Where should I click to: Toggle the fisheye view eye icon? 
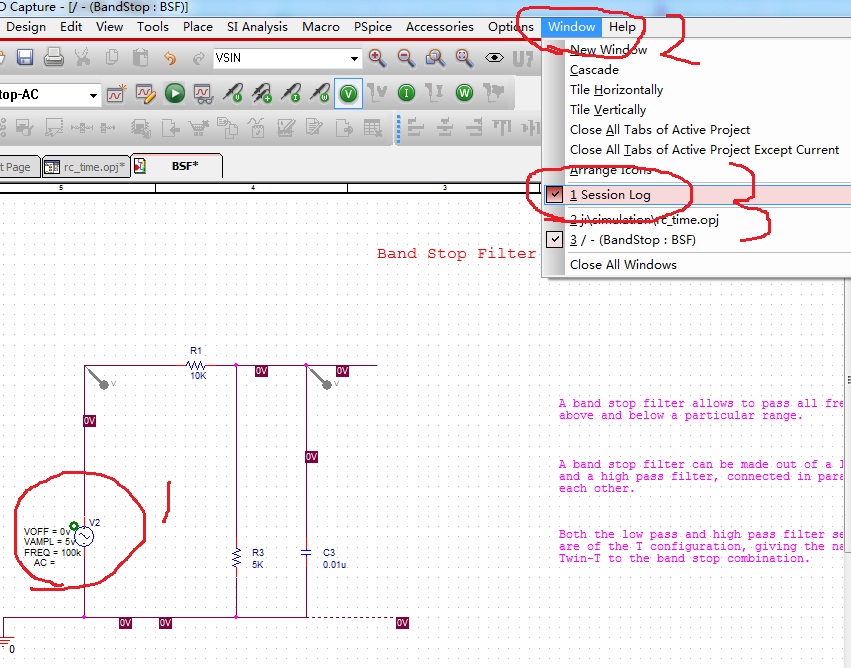pyautogui.click(x=494, y=58)
